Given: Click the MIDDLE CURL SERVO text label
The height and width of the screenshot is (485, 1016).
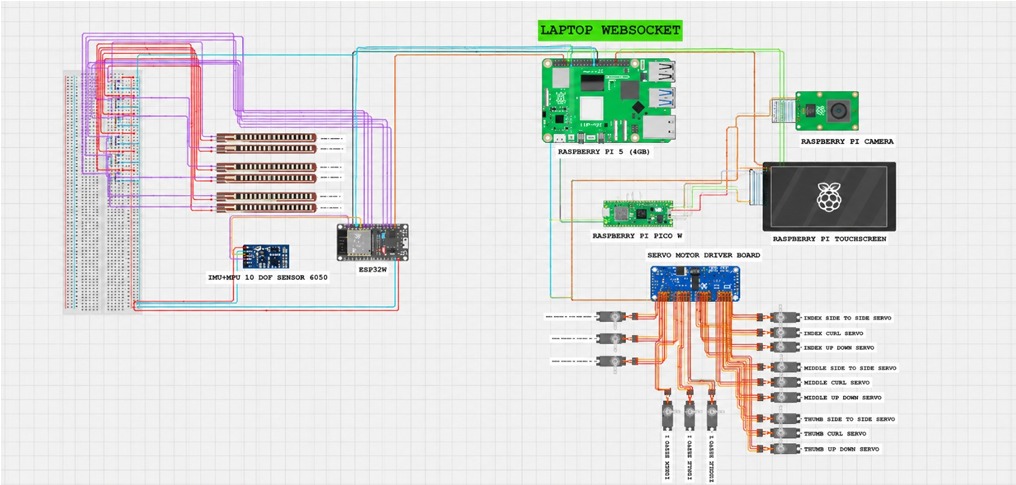Looking at the screenshot, I should 838,383.
